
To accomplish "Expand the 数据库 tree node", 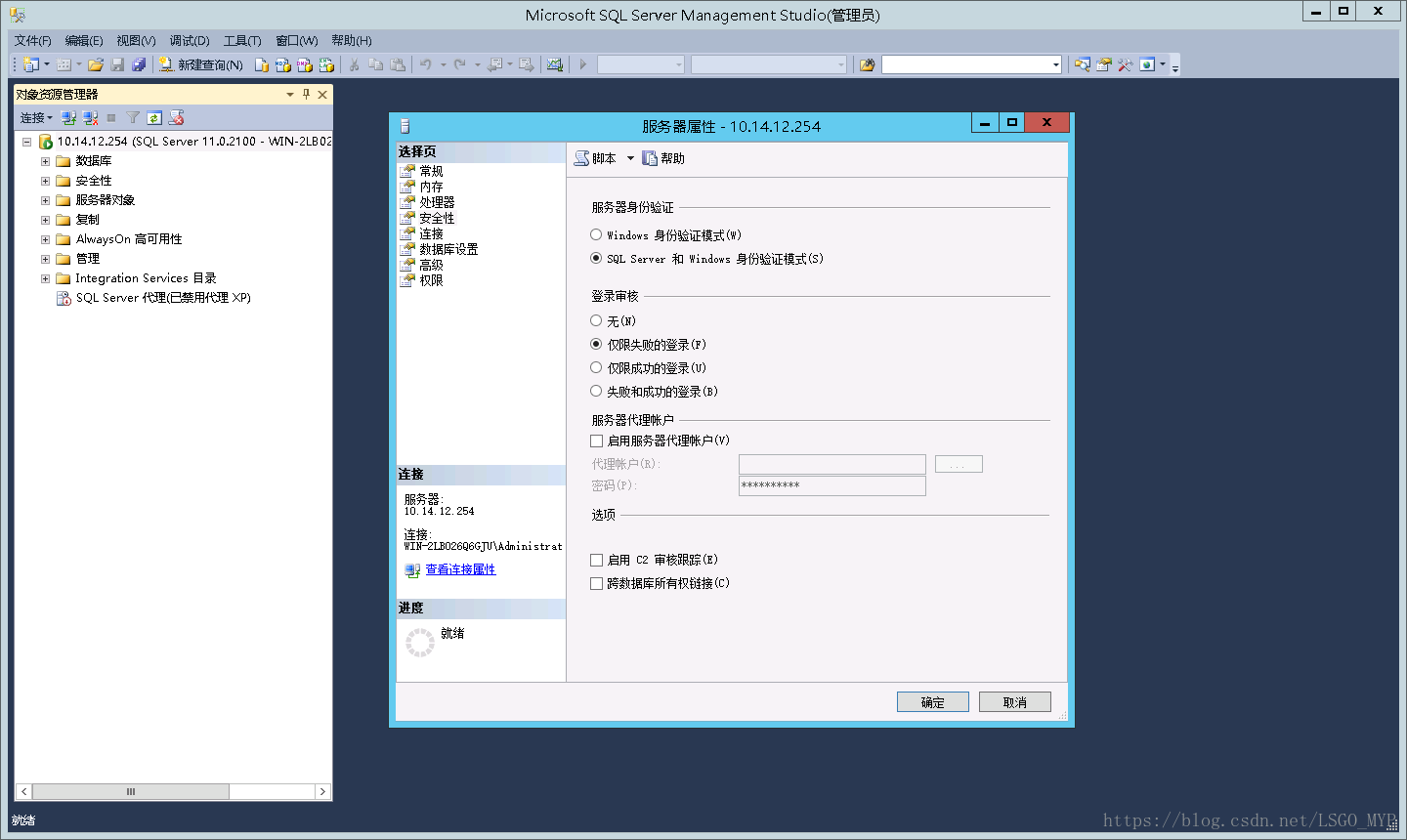I will (x=45, y=161).
